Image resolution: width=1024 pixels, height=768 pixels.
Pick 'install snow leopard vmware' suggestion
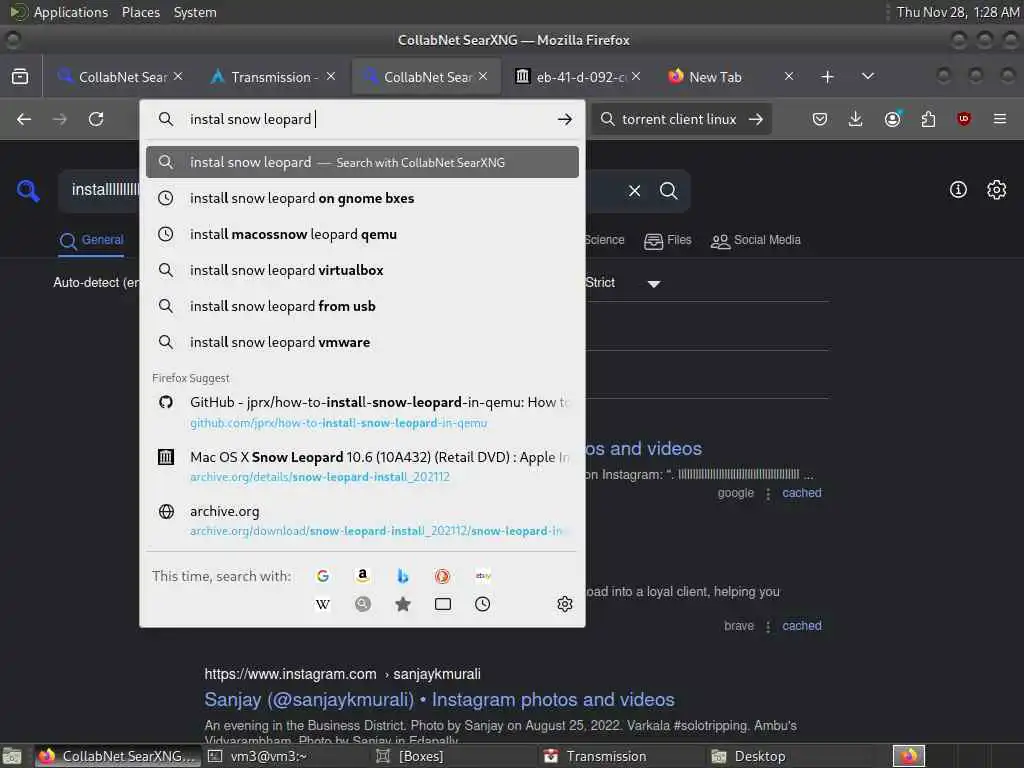[x=362, y=342]
